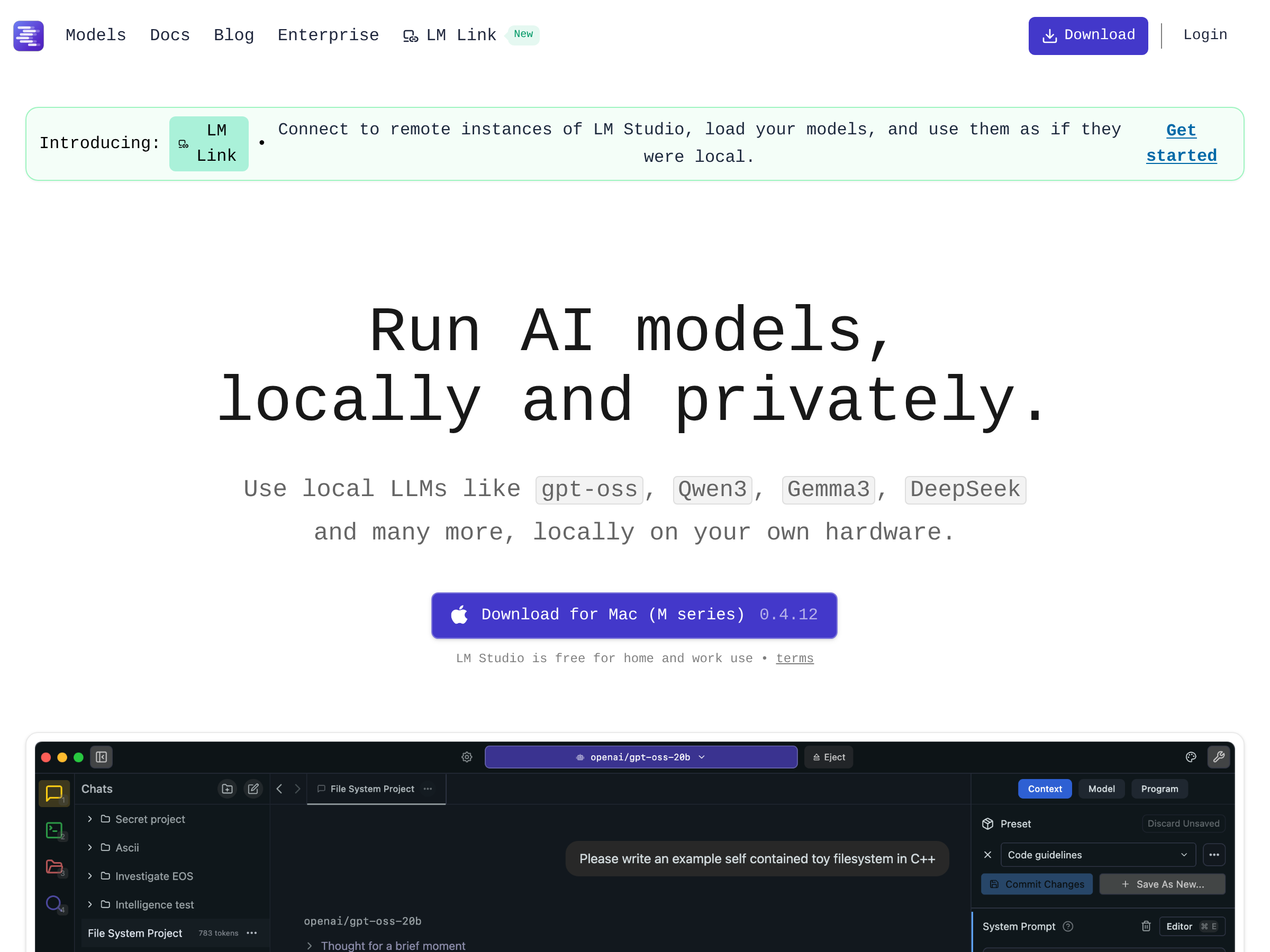The image size is (1270, 952).
Task: Click the settings gear icon near model selector
Action: click(467, 757)
